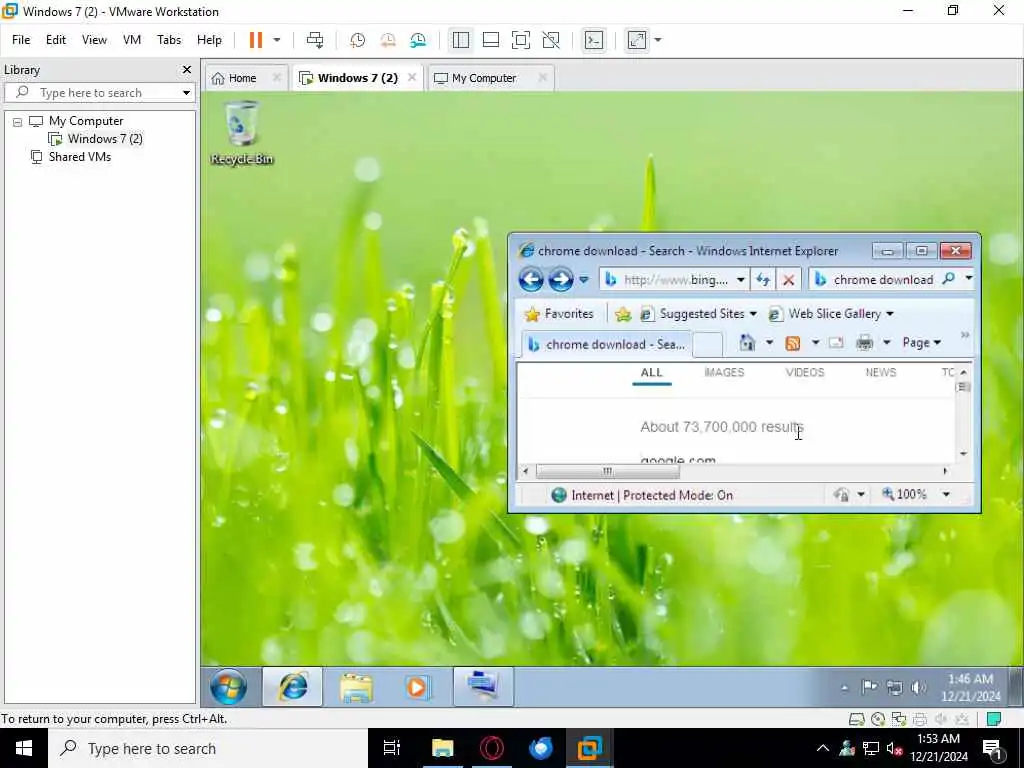Select the VIDEOS tab in Bing results
Image resolution: width=1024 pixels, height=768 pixels.
pyautogui.click(x=805, y=372)
